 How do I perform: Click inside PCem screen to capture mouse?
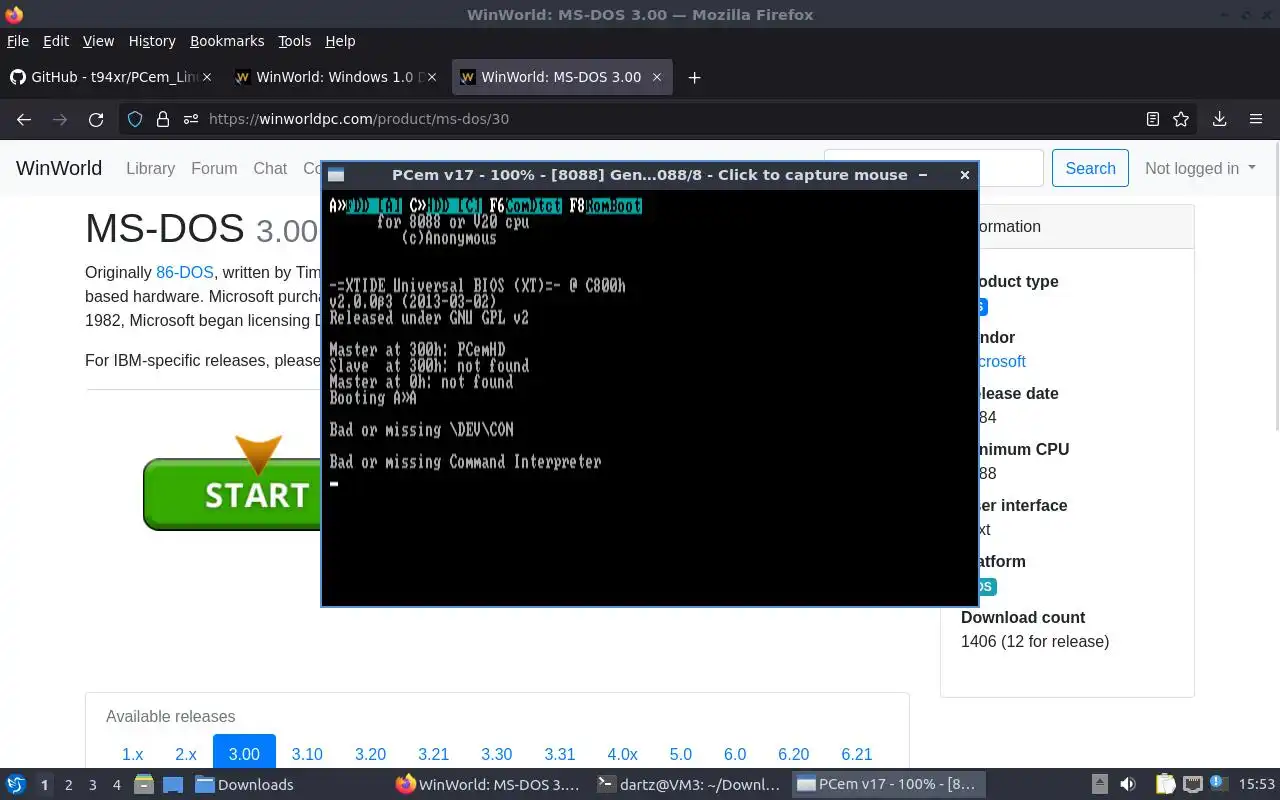(649, 398)
